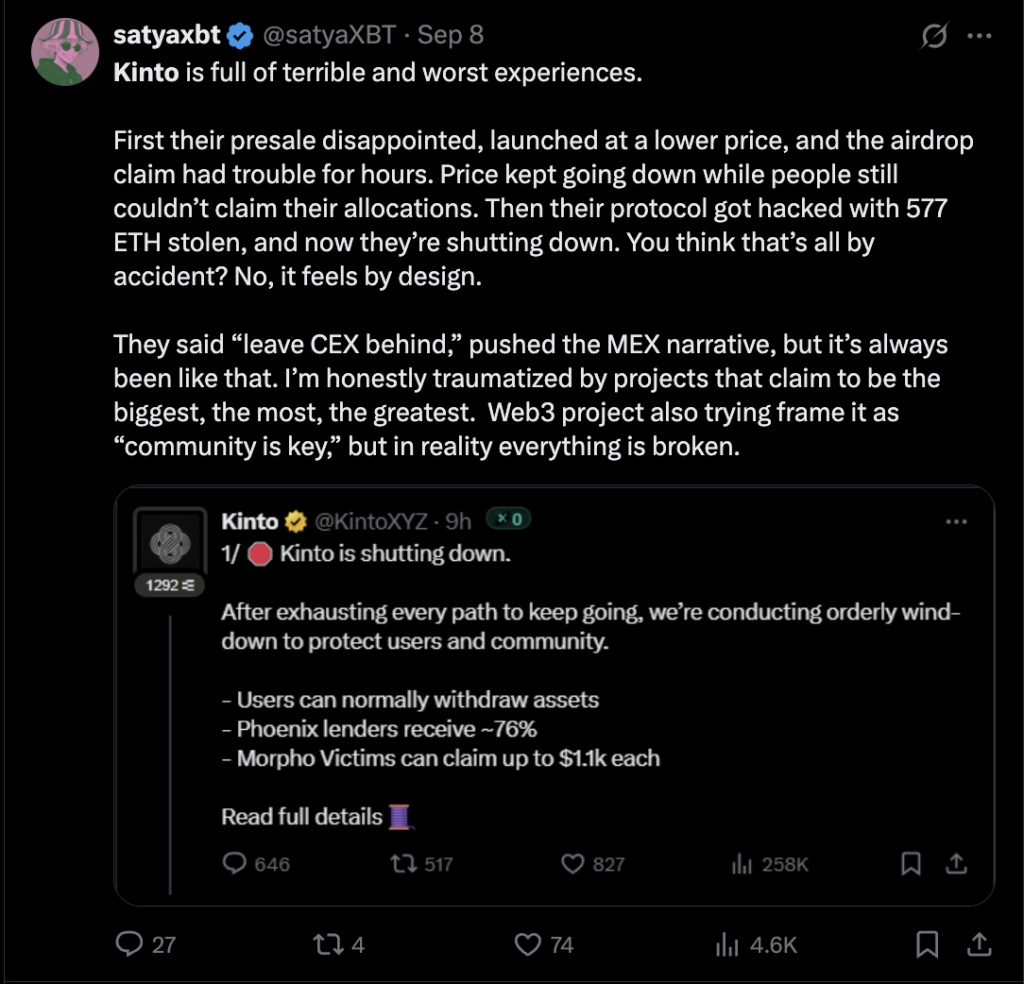
Task: Repost satyaxbt's tweet
Action: pyautogui.click(x=326, y=943)
